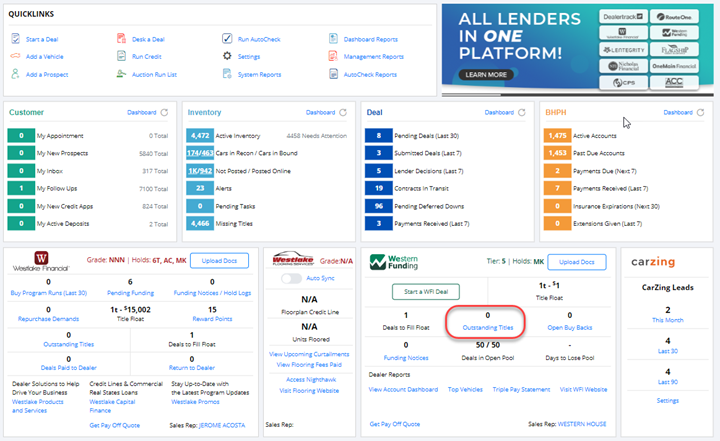Viewport: 720px width, 441px height.
Task: Open Settings via the gear icon
Action: pyautogui.click(x=227, y=56)
